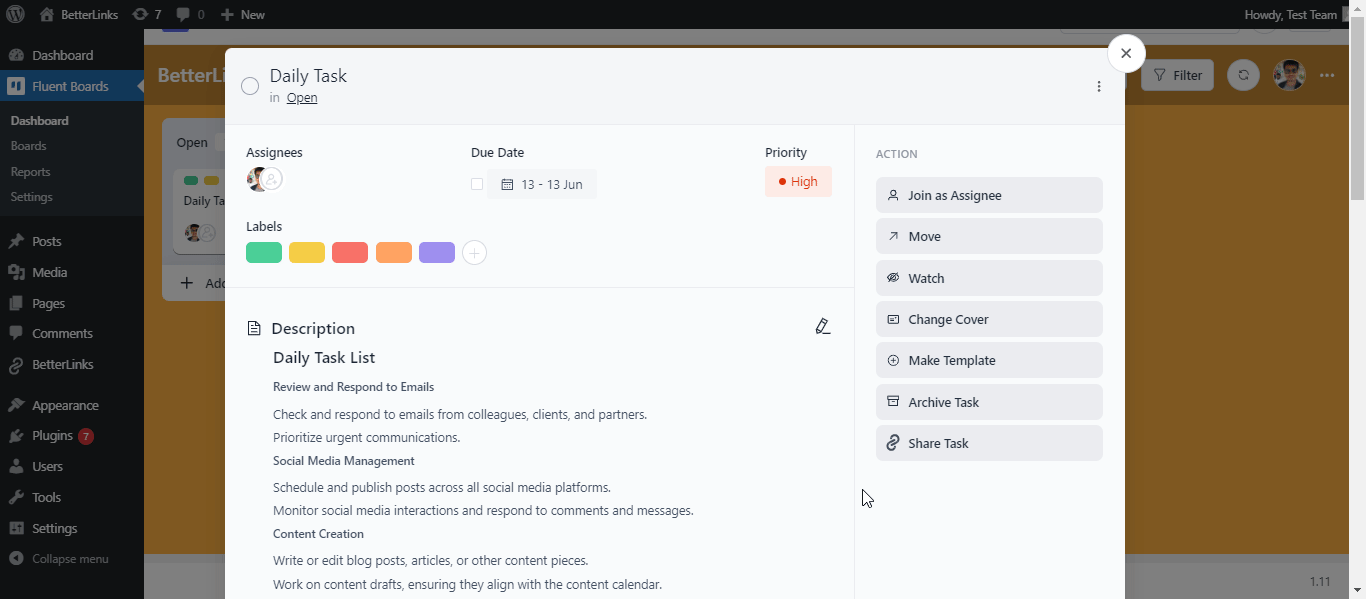1366x599 pixels.
Task: Change the High priority setting
Action: (798, 181)
